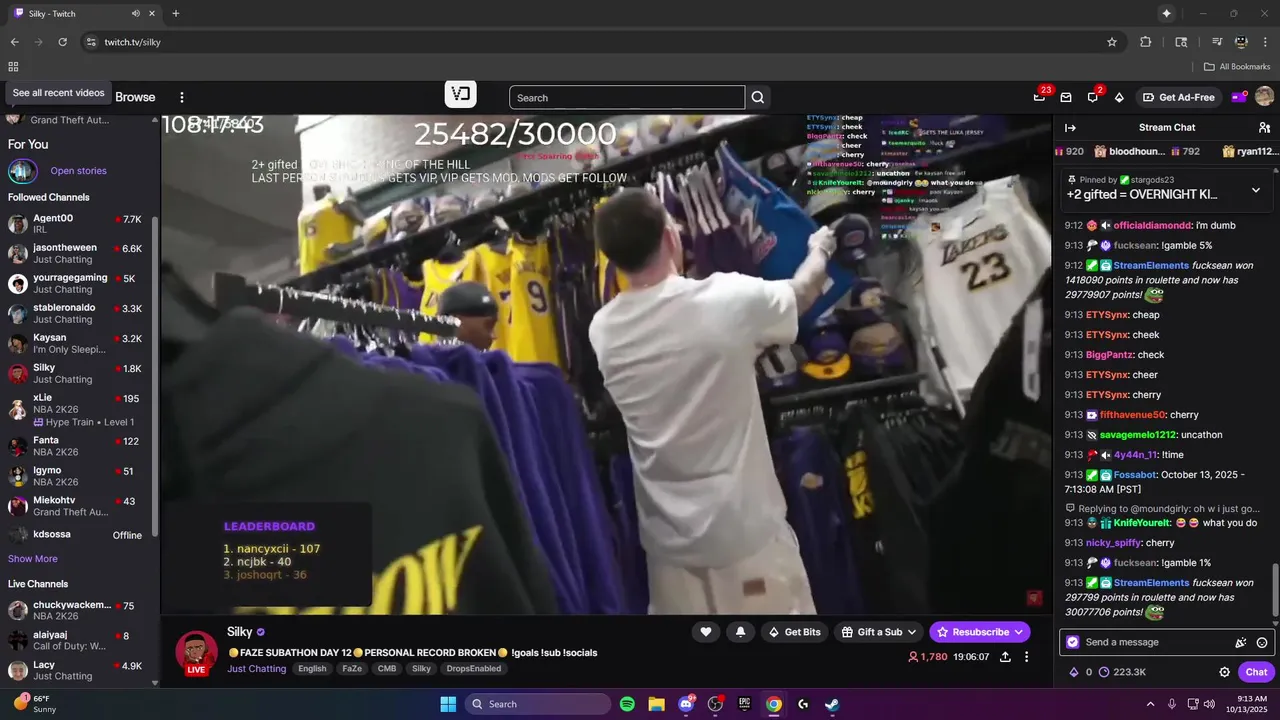Viewport: 1280px width, 720px height.
Task: Open Spotify from the taskbar
Action: 627,704
